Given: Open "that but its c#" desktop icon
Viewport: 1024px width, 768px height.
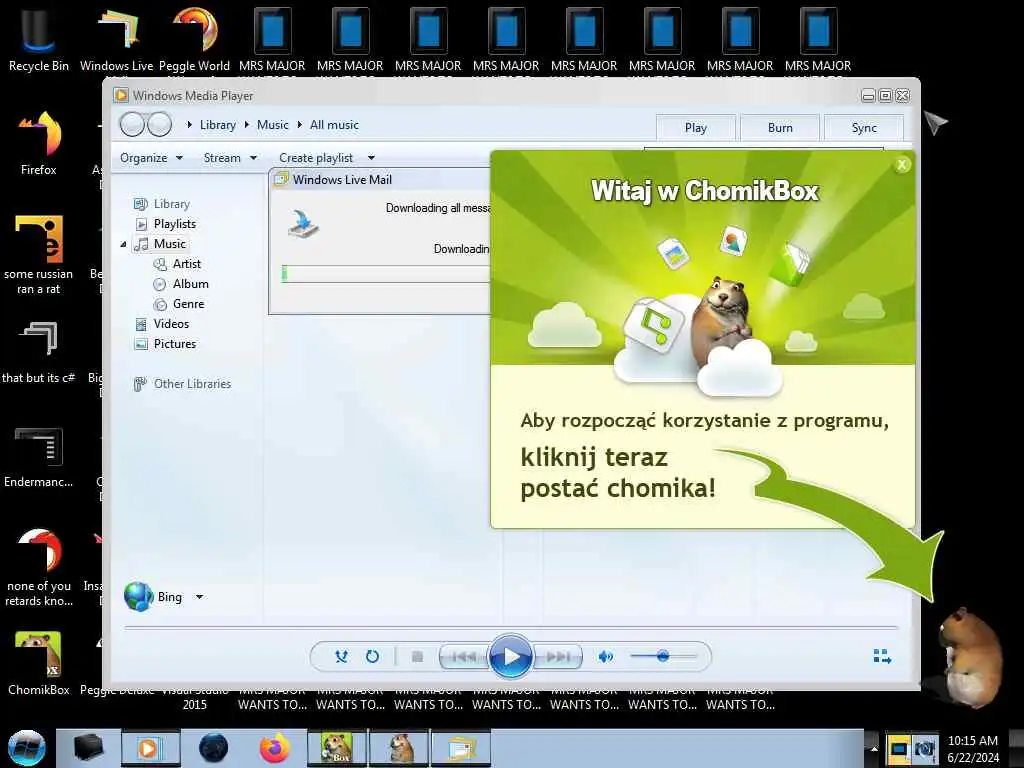Looking at the screenshot, I should pos(39,351).
